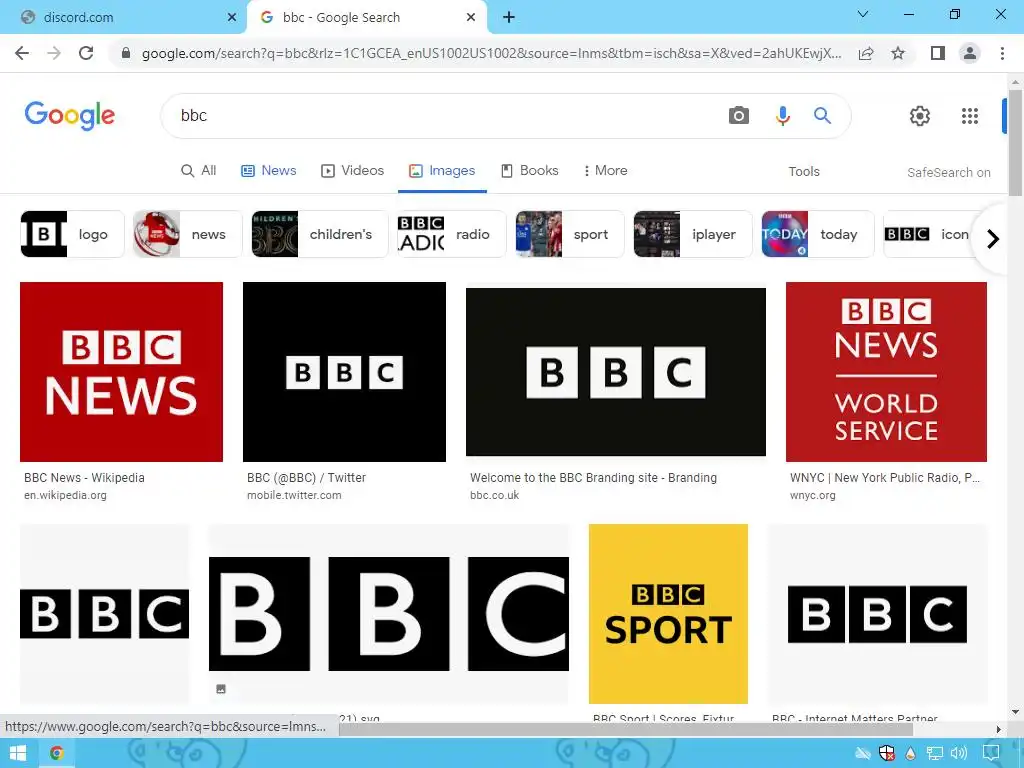Open Welcome to the BBC Branding site link
Viewport: 1024px width, 768px height.
593,477
